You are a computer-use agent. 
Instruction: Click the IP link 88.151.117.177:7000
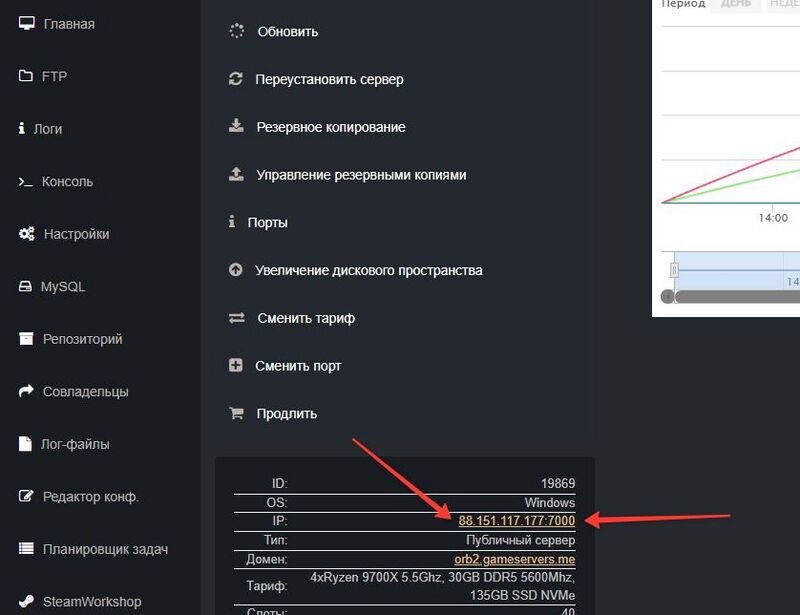[517, 521]
